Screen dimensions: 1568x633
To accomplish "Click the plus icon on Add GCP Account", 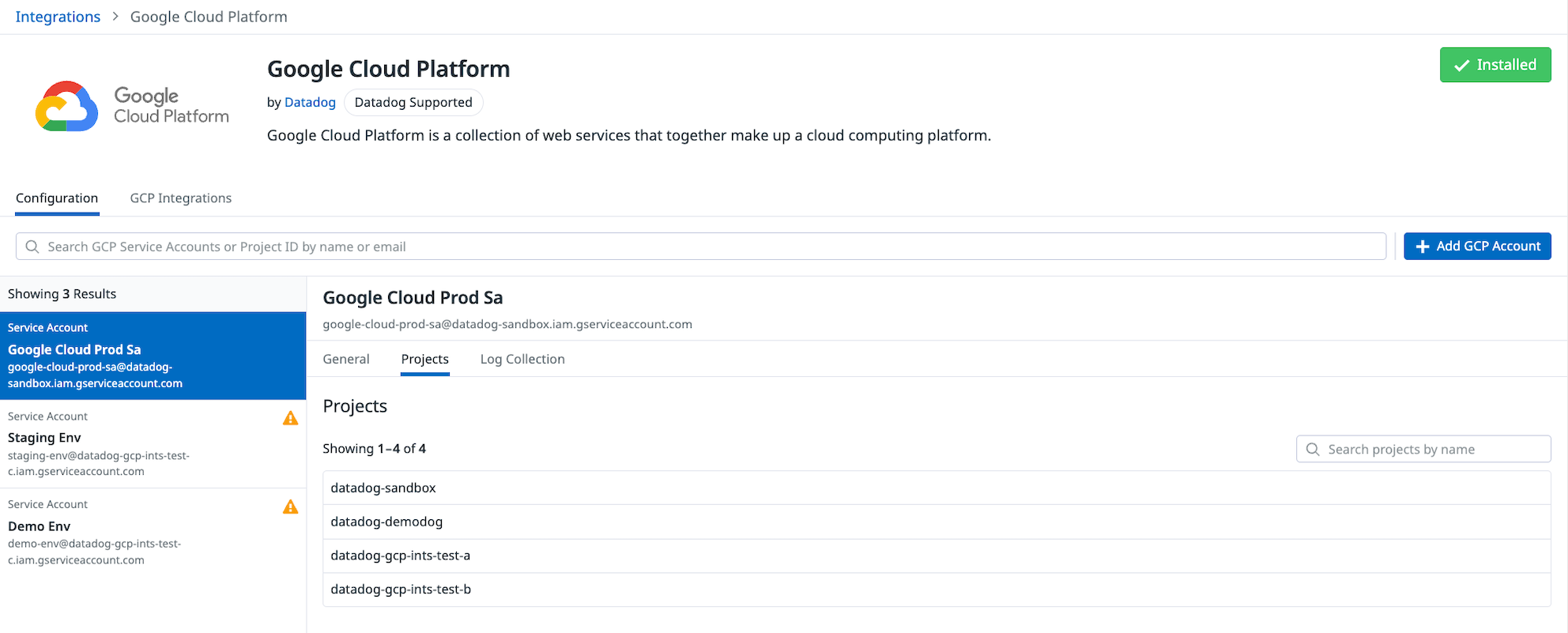I will pyautogui.click(x=1423, y=246).
